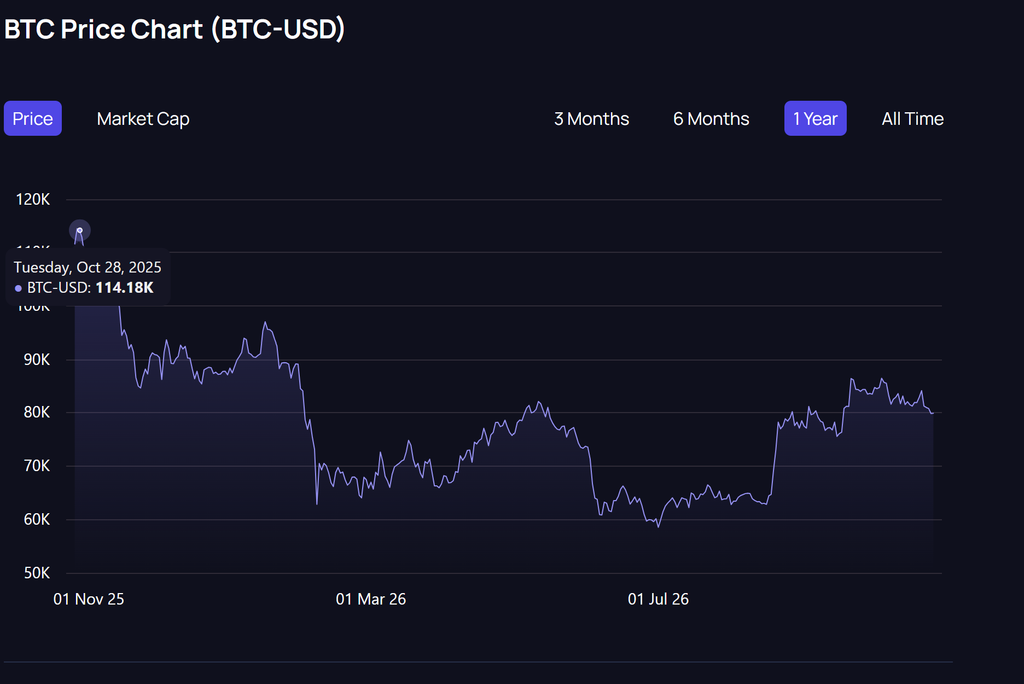The width and height of the screenshot is (1024, 684).
Task: Click the '01 Jul 26' axis label
Action: click(x=658, y=599)
